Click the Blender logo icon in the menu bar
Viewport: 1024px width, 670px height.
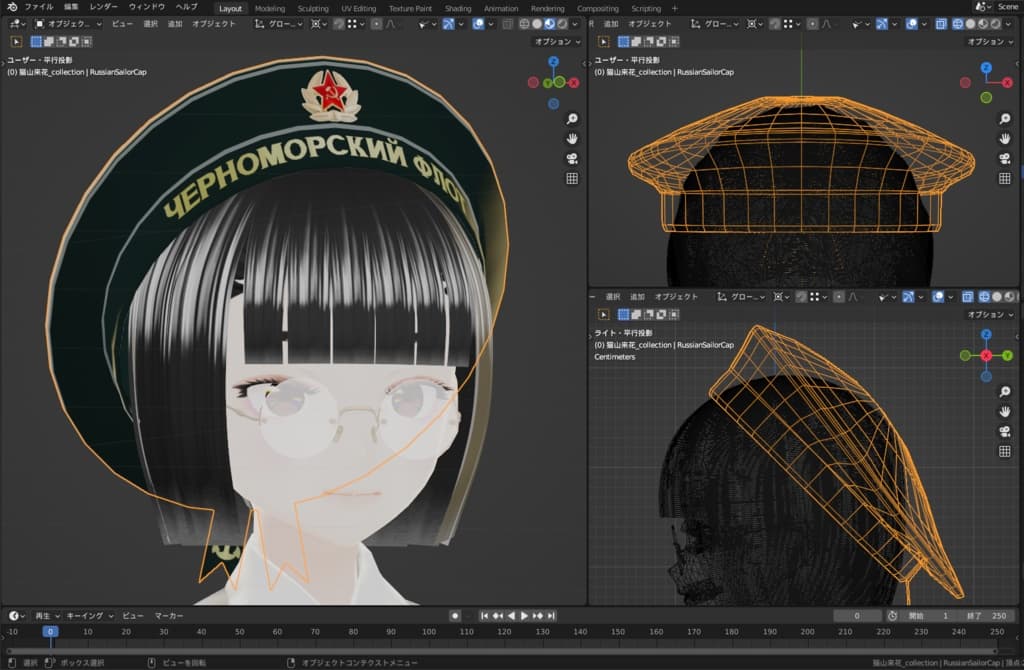point(11,7)
